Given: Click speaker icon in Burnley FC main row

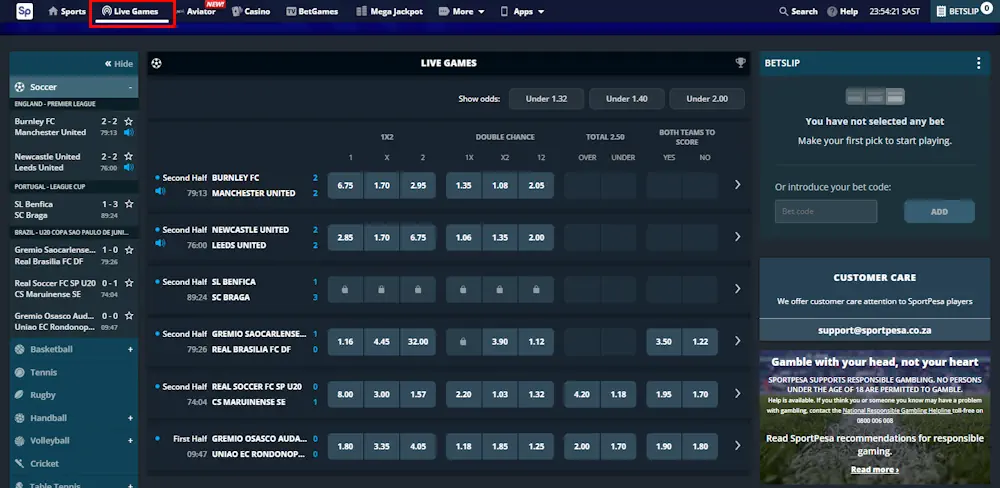Looking at the screenshot, I should [x=160, y=191].
